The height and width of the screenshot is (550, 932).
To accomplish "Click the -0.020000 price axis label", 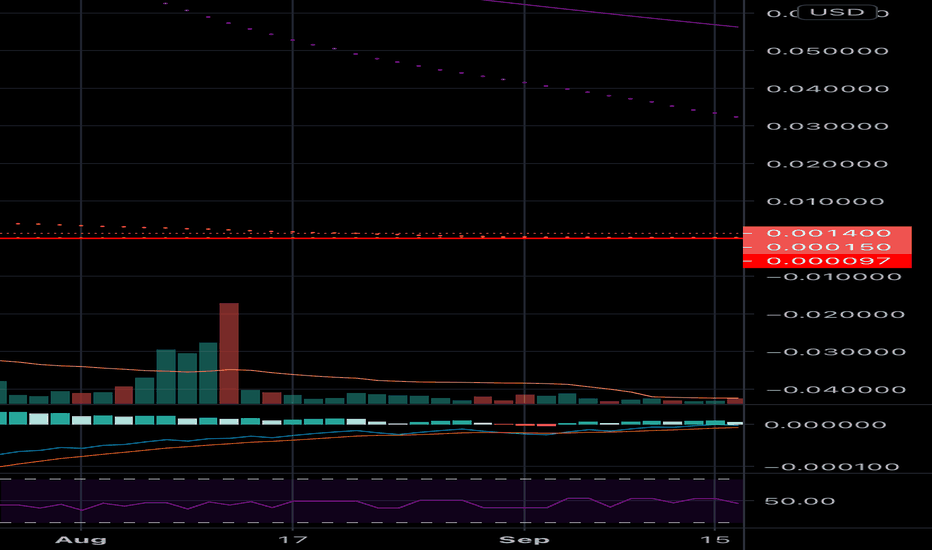I will pyautogui.click(x=836, y=315).
